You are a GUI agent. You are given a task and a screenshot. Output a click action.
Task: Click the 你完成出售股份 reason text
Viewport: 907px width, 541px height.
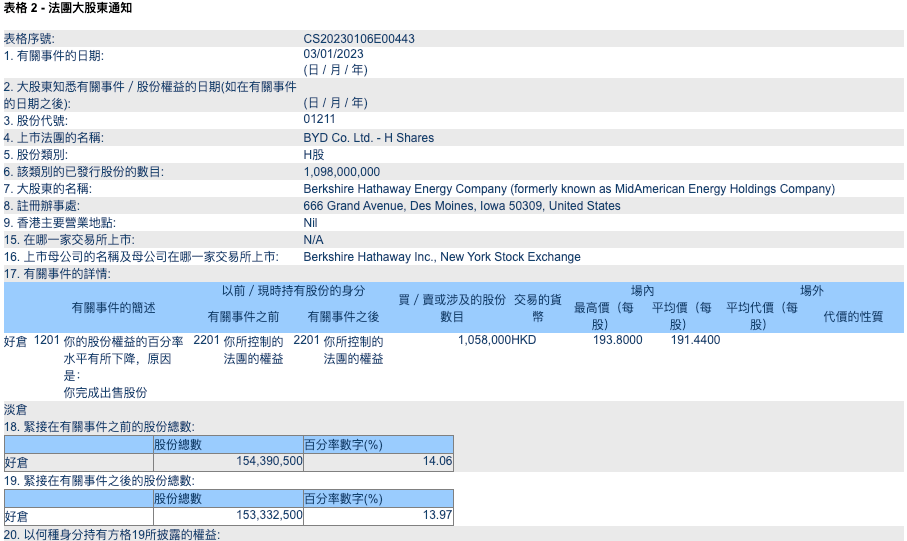pos(105,393)
